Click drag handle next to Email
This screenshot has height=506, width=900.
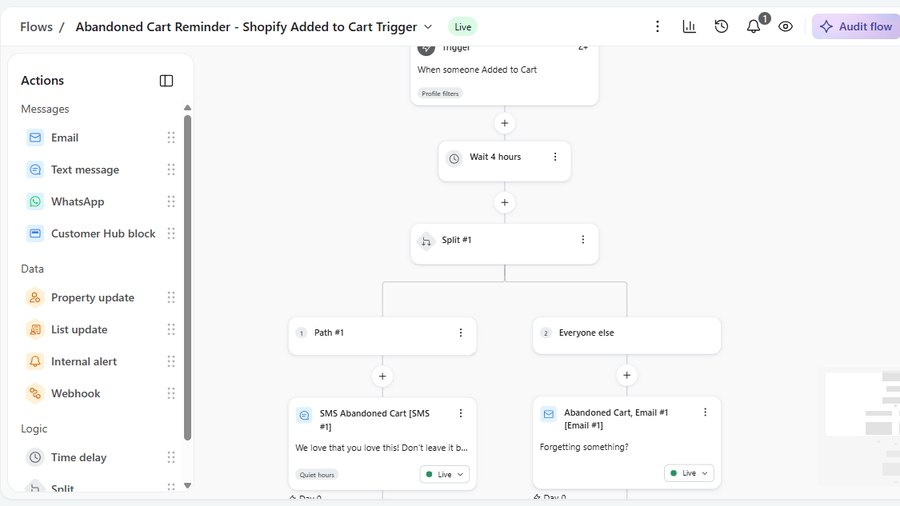[171, 138]
